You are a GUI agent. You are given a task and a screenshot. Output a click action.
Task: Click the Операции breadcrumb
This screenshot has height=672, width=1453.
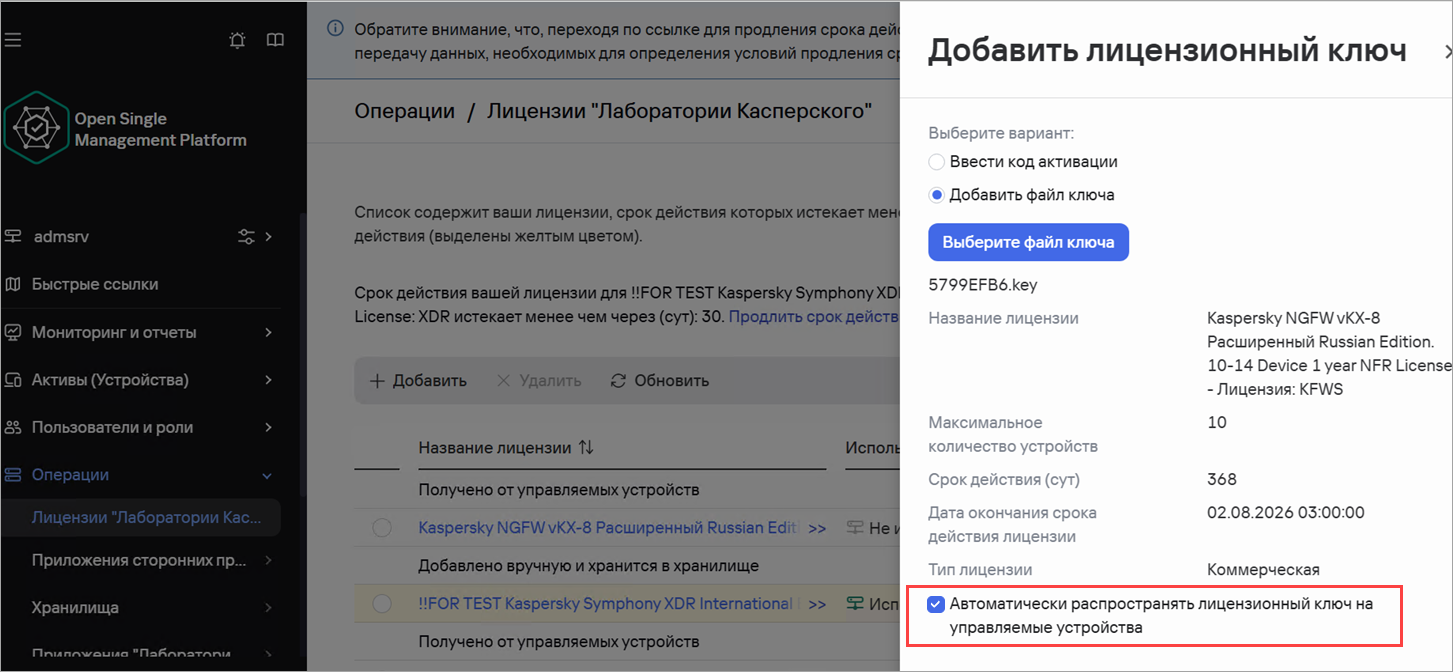405,111
